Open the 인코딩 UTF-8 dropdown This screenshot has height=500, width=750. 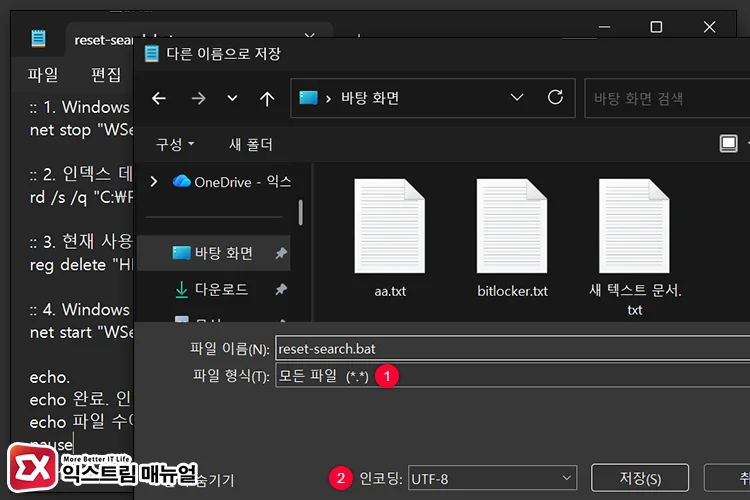(492, 478)
